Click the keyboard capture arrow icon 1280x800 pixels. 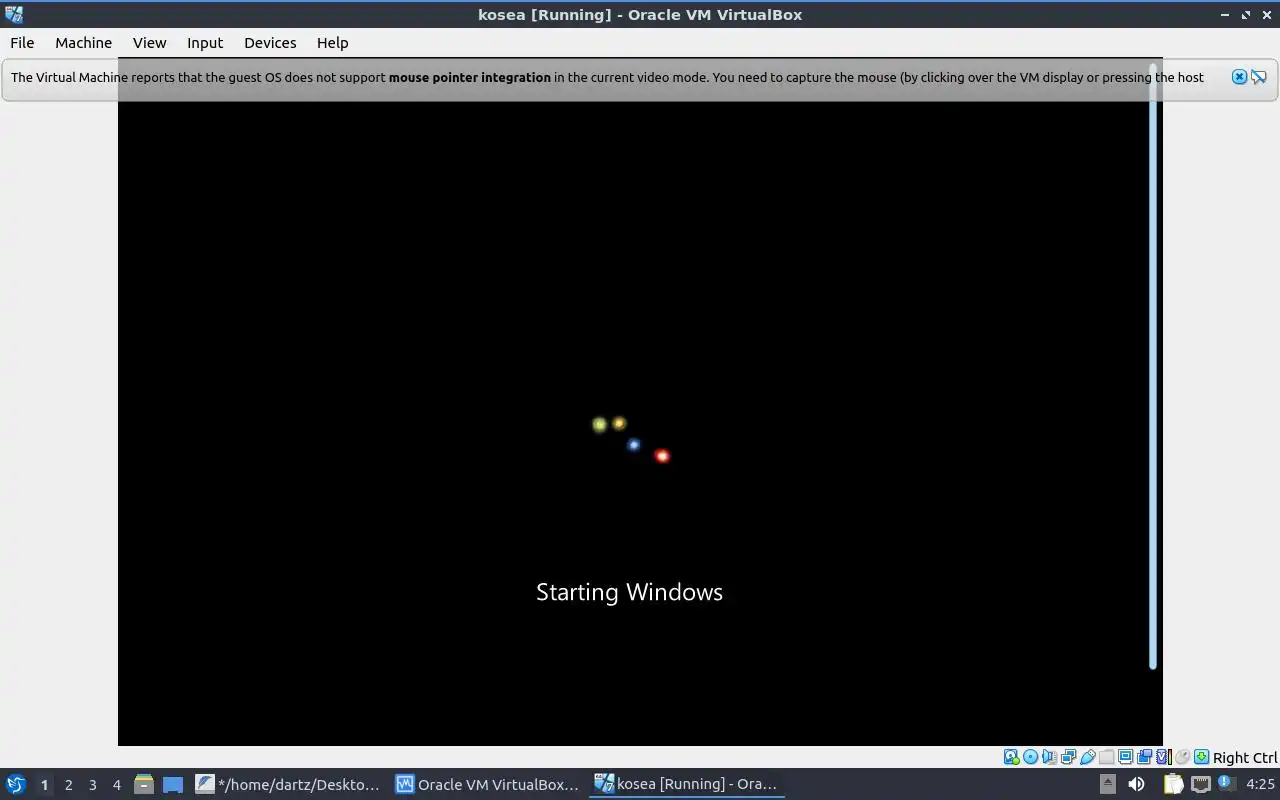pos(1201,758)
